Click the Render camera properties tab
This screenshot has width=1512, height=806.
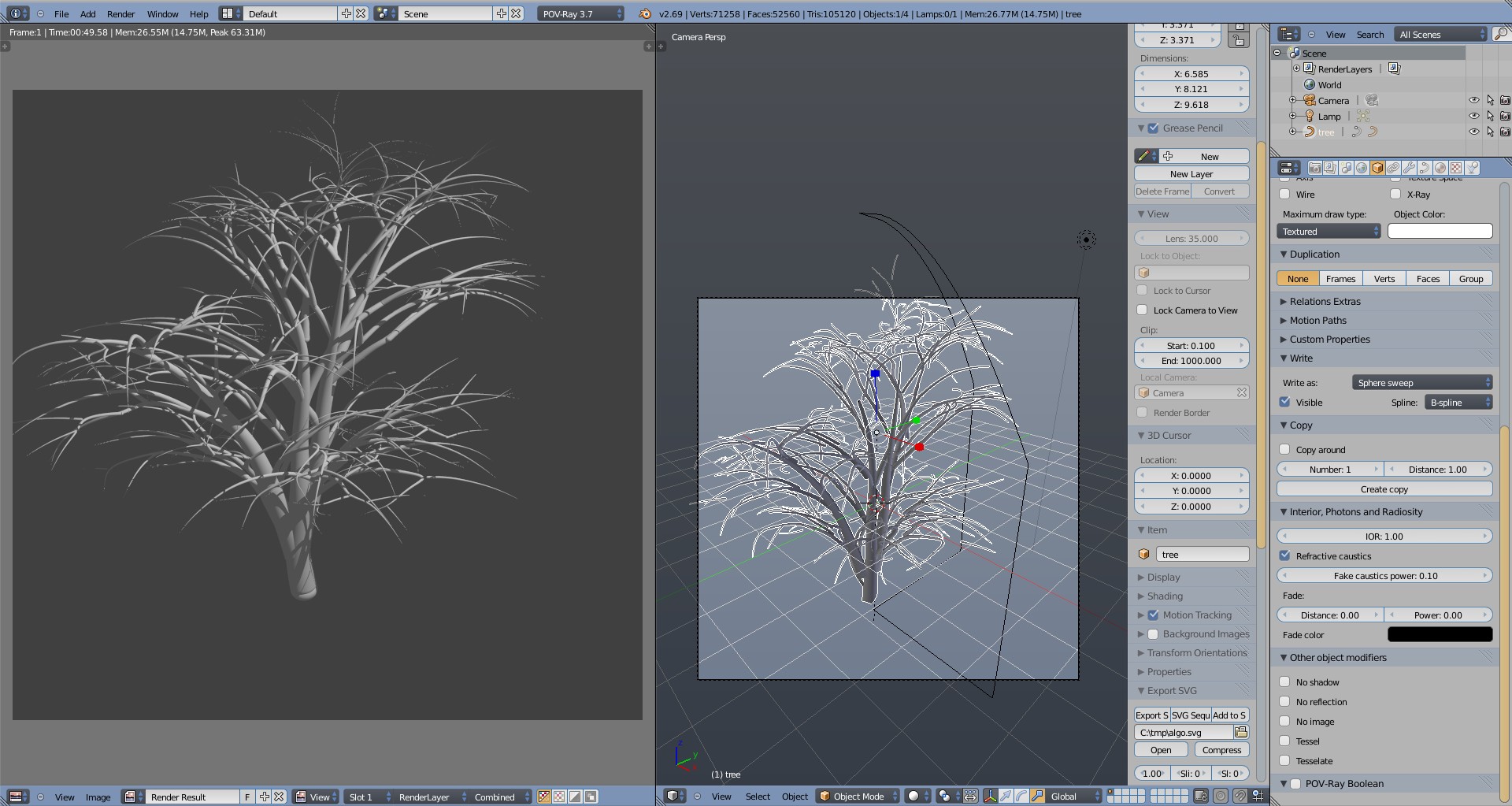click(x=1314, y=168)
